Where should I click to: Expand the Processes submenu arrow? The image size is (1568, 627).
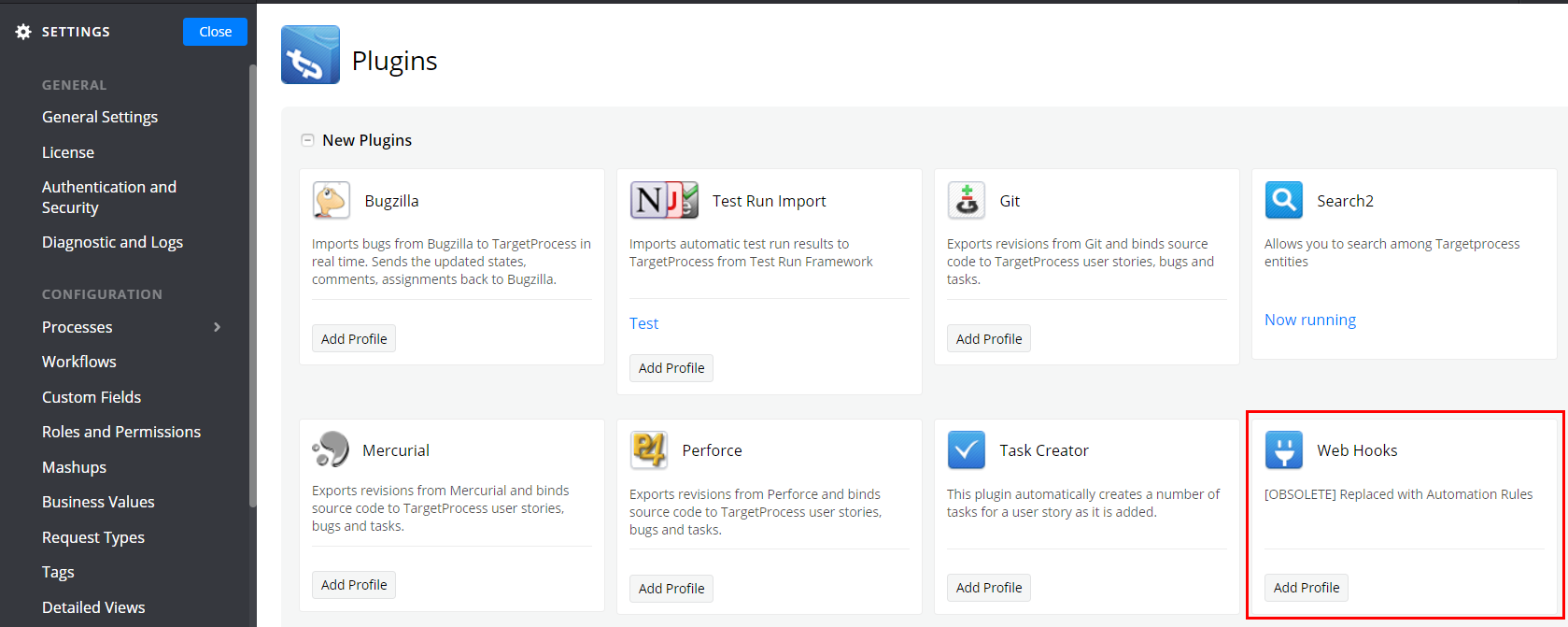218,327
